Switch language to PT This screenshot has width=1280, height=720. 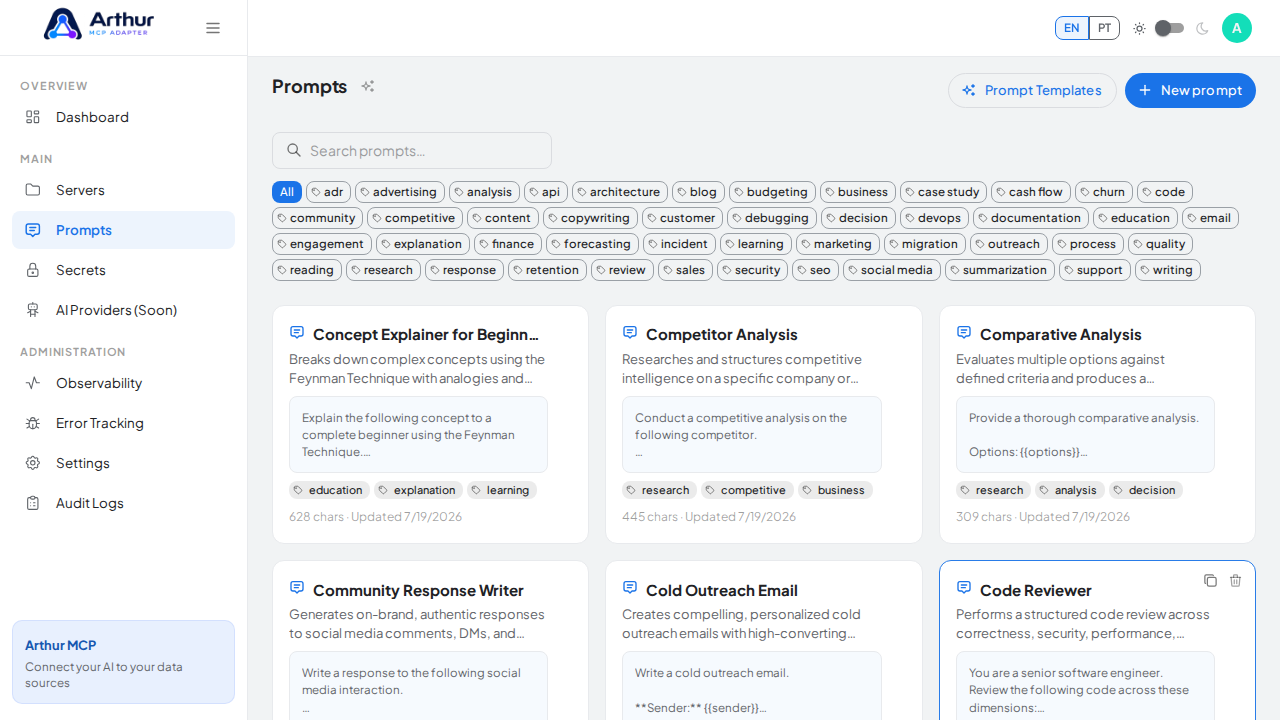coord(1104,28)
